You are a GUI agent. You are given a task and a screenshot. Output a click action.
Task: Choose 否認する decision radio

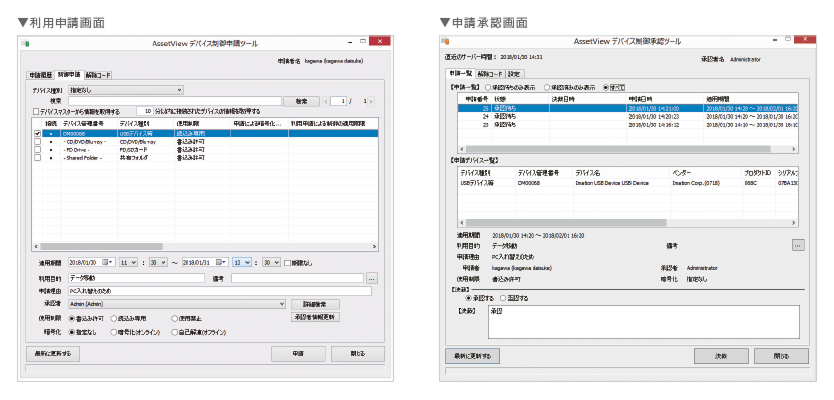[x=503, y=298]
